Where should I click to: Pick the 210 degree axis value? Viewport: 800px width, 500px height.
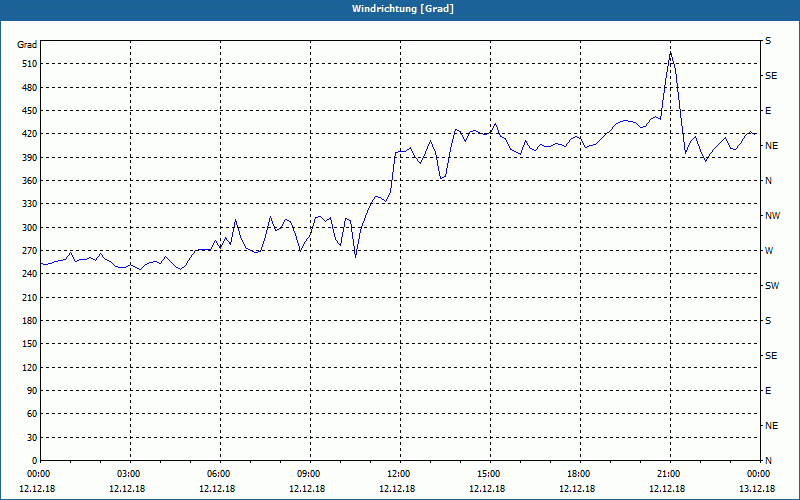(x=30, y=297)
